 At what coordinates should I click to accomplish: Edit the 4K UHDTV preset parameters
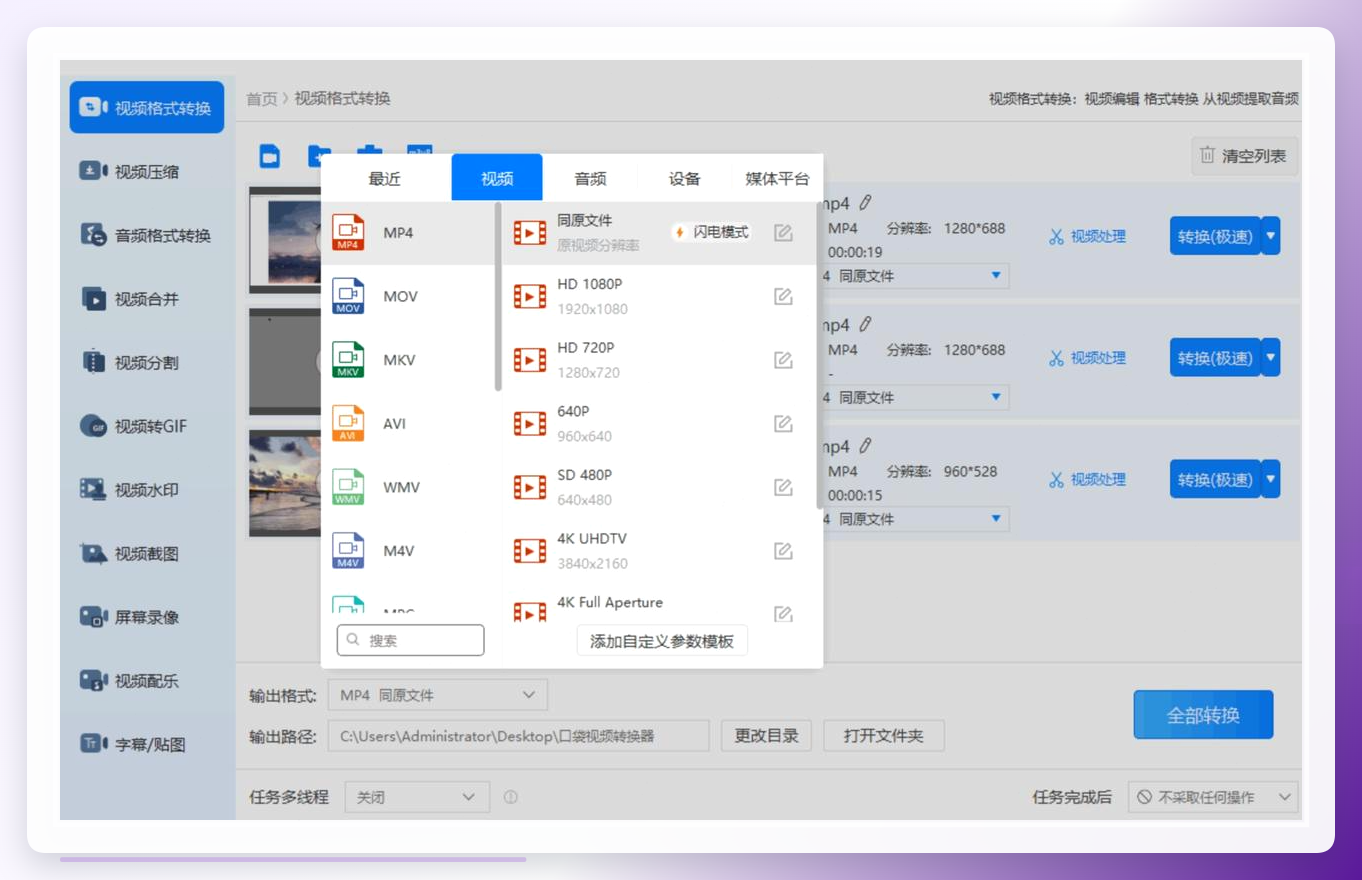coord(783,551)
